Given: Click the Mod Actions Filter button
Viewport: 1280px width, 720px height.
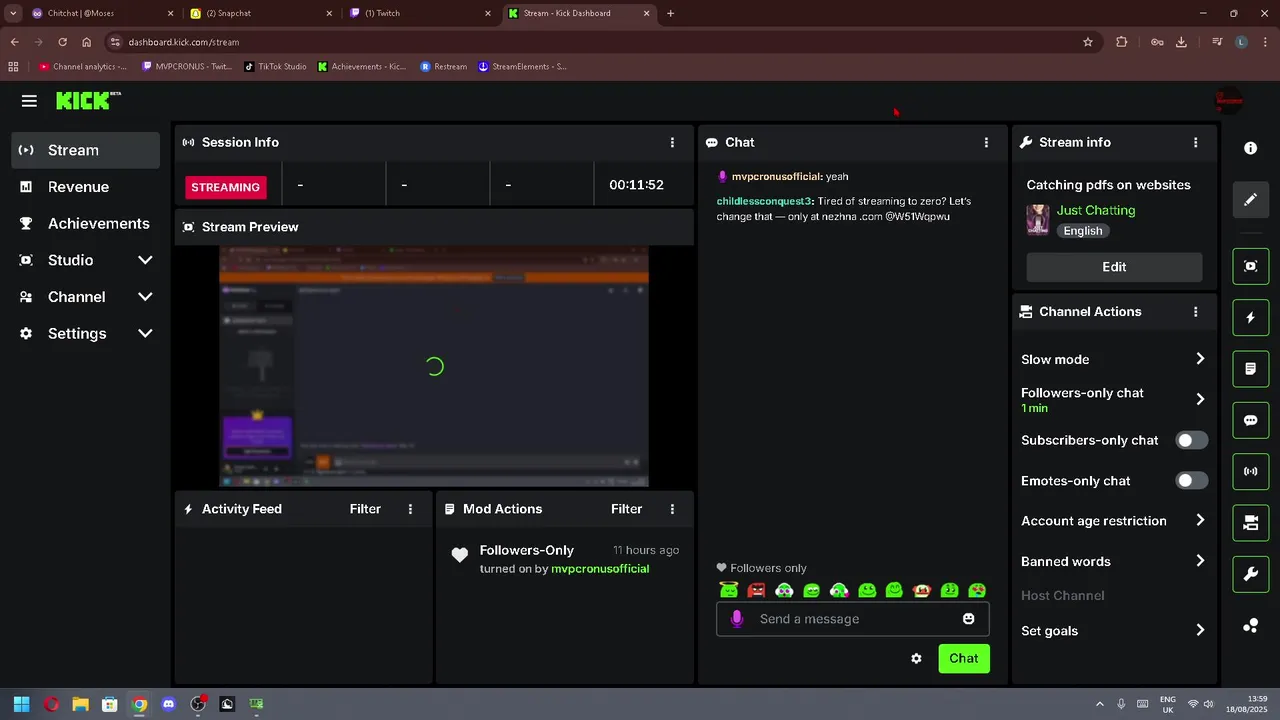Looking at the screenshot, I should click(627, 509).
